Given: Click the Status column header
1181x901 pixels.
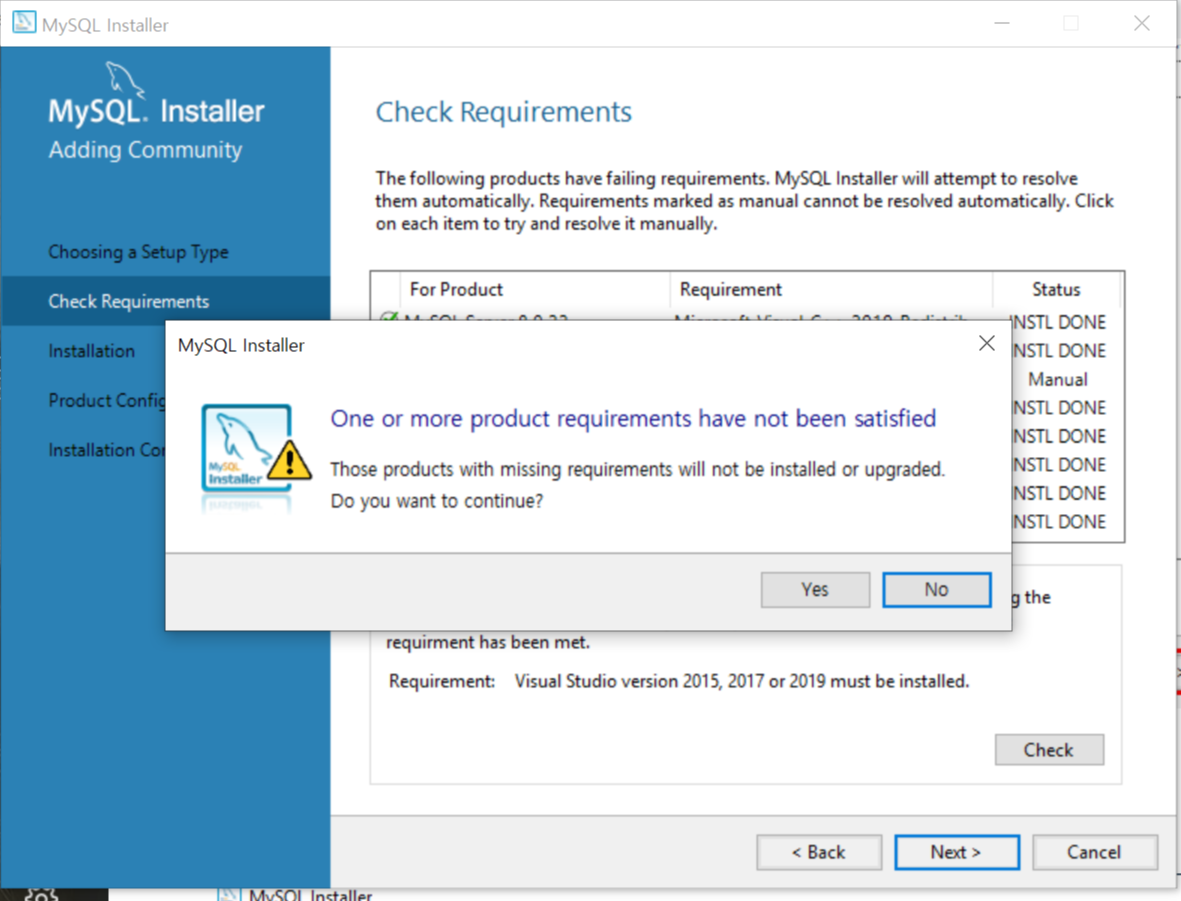Looking at the screenshot, I should pyautogui.click(x=1056, y=289).
